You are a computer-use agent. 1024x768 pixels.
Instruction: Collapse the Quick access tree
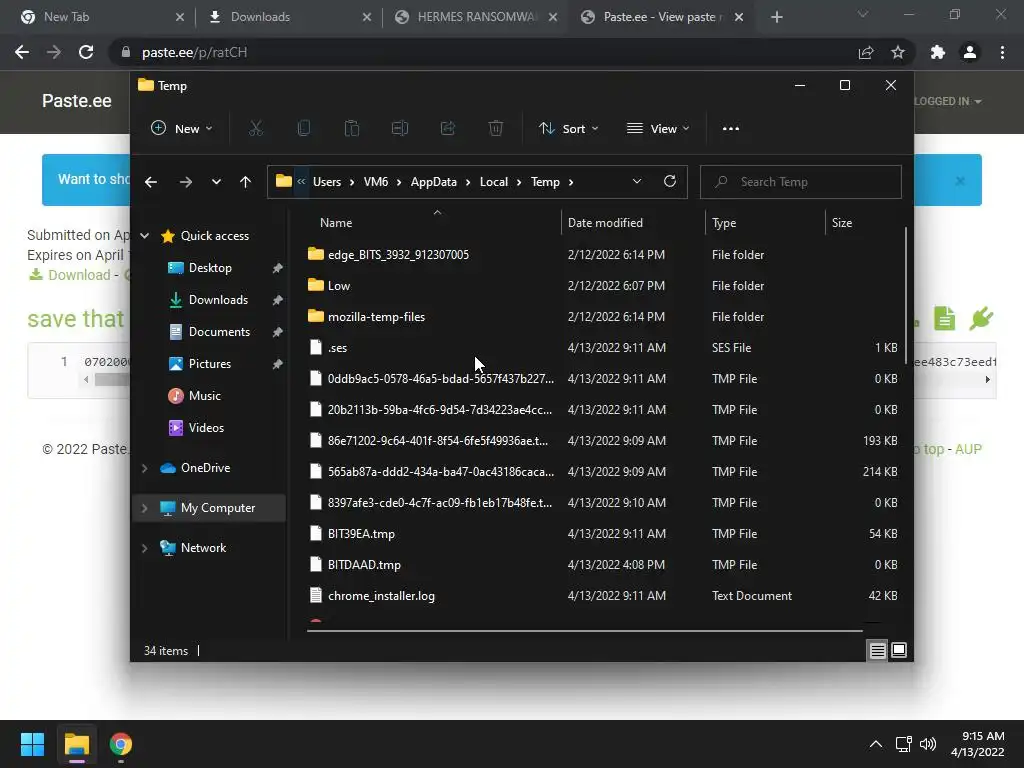pyautogui.click(x=145, y=236)
